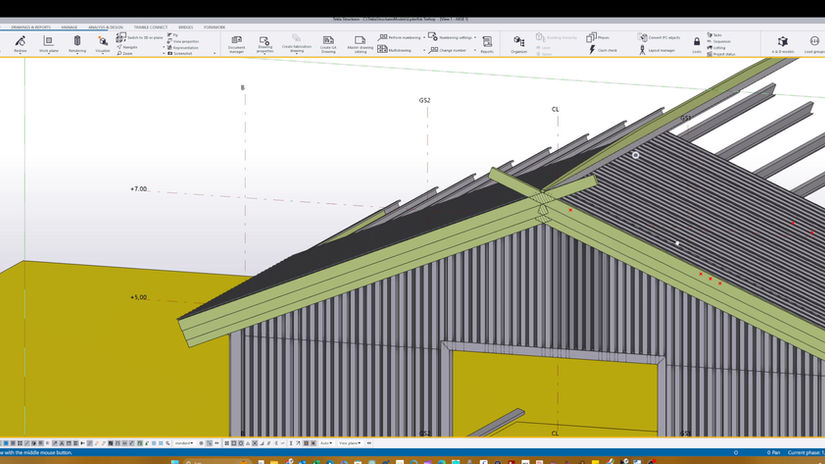Switch to the Formwork tab
The image size is (825, 464).
214,27
